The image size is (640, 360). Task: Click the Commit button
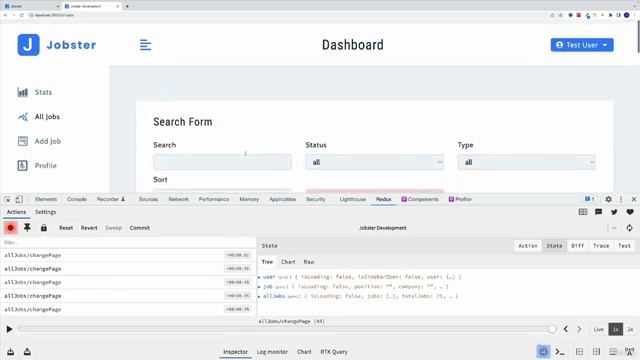pos(140,228)
